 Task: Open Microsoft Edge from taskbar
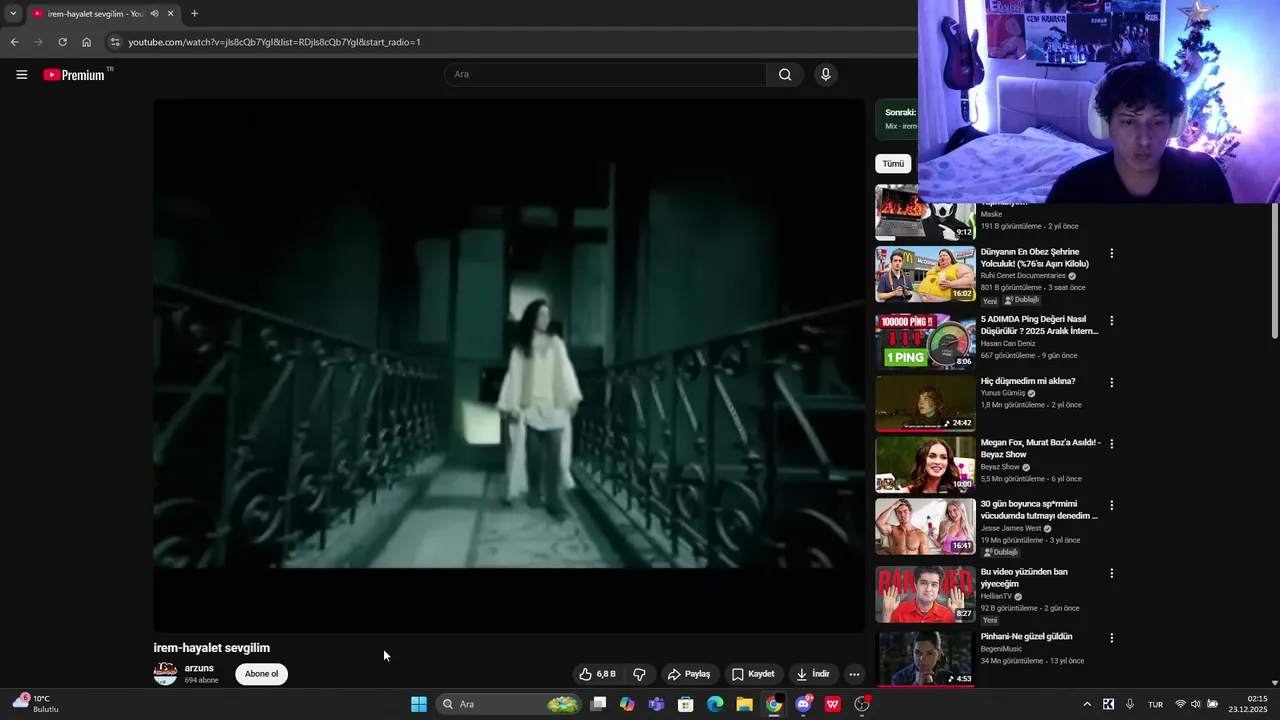click(715, 704)
